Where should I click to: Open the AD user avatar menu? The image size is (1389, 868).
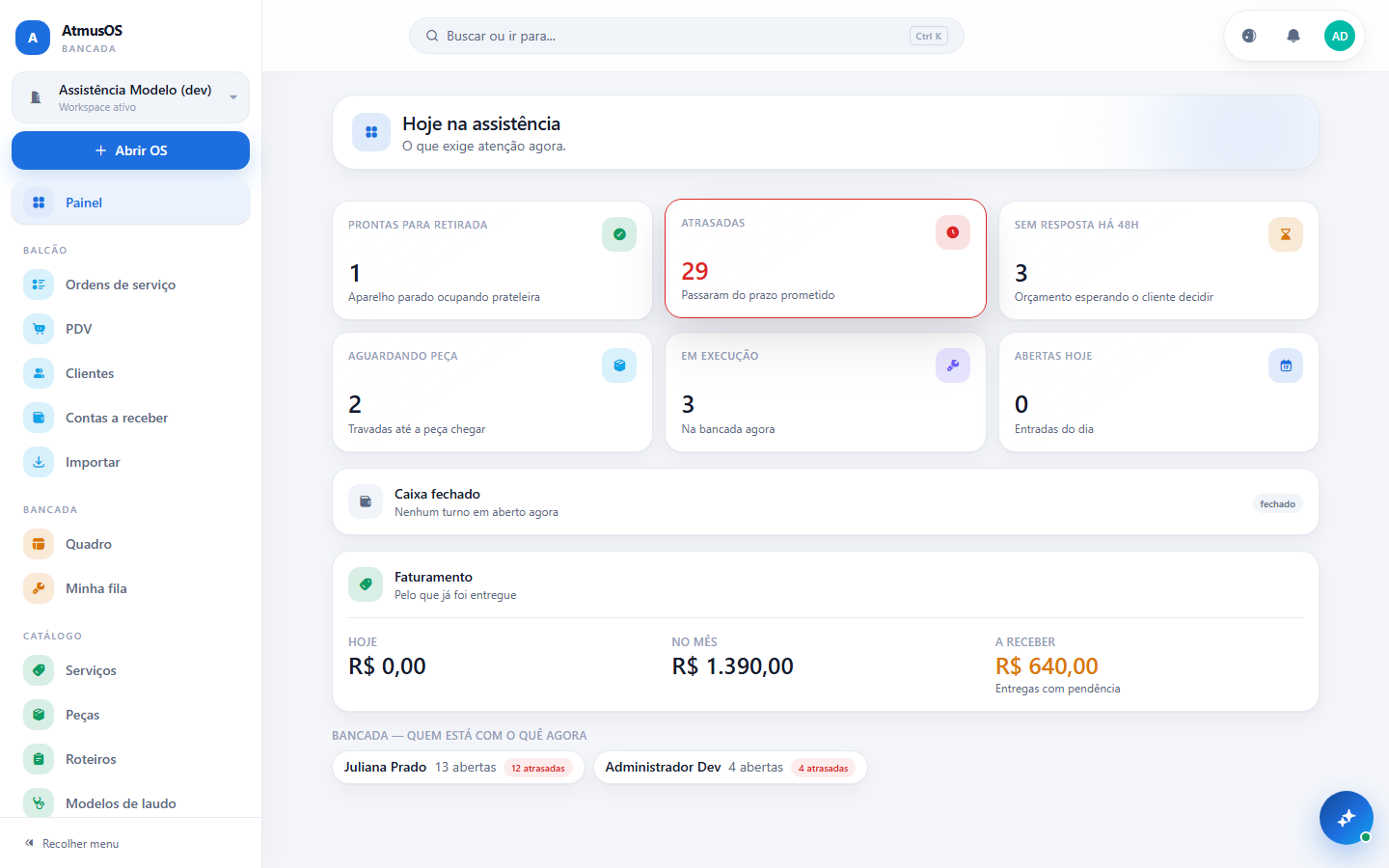point(1340,36)
